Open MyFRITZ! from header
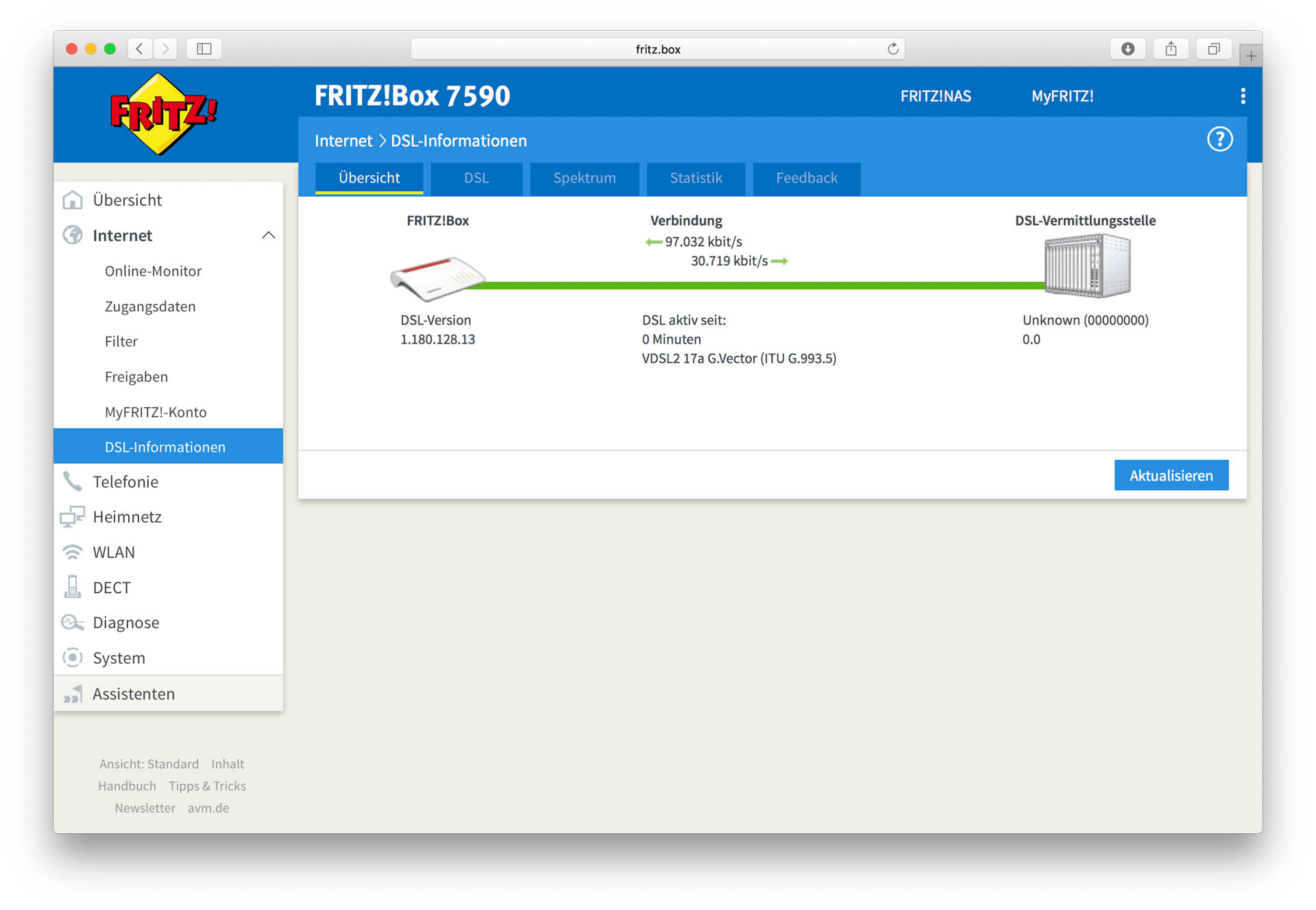 point(1062,96)
